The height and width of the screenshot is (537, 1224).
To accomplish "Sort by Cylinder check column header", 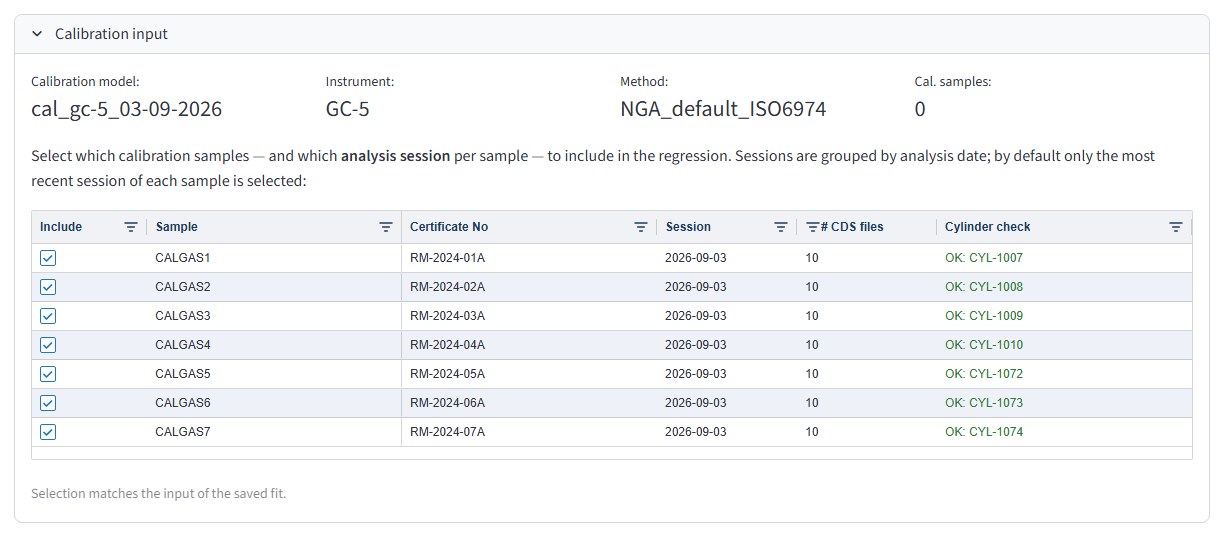I will pyautogui.click(x=988, y=227).
